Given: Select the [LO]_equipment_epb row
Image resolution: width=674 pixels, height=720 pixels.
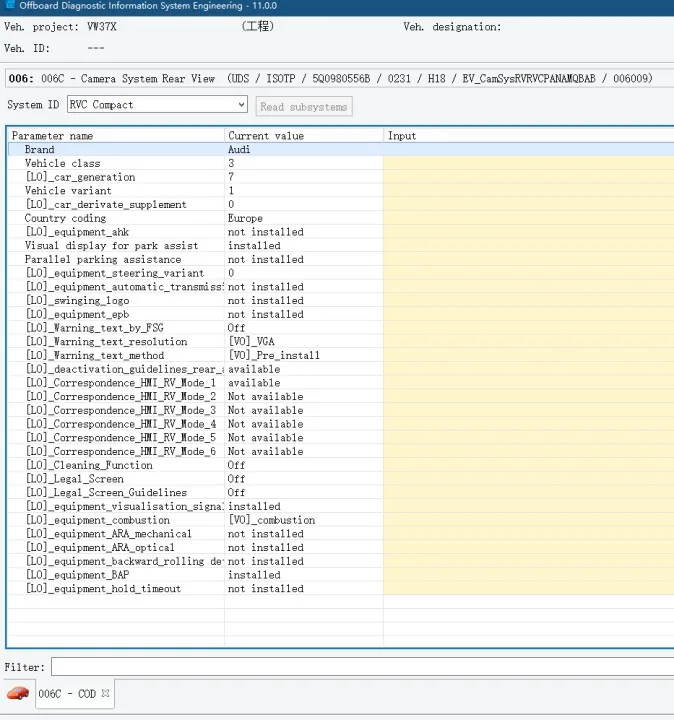Looking at the screenshot, I should tap(341, 314).
